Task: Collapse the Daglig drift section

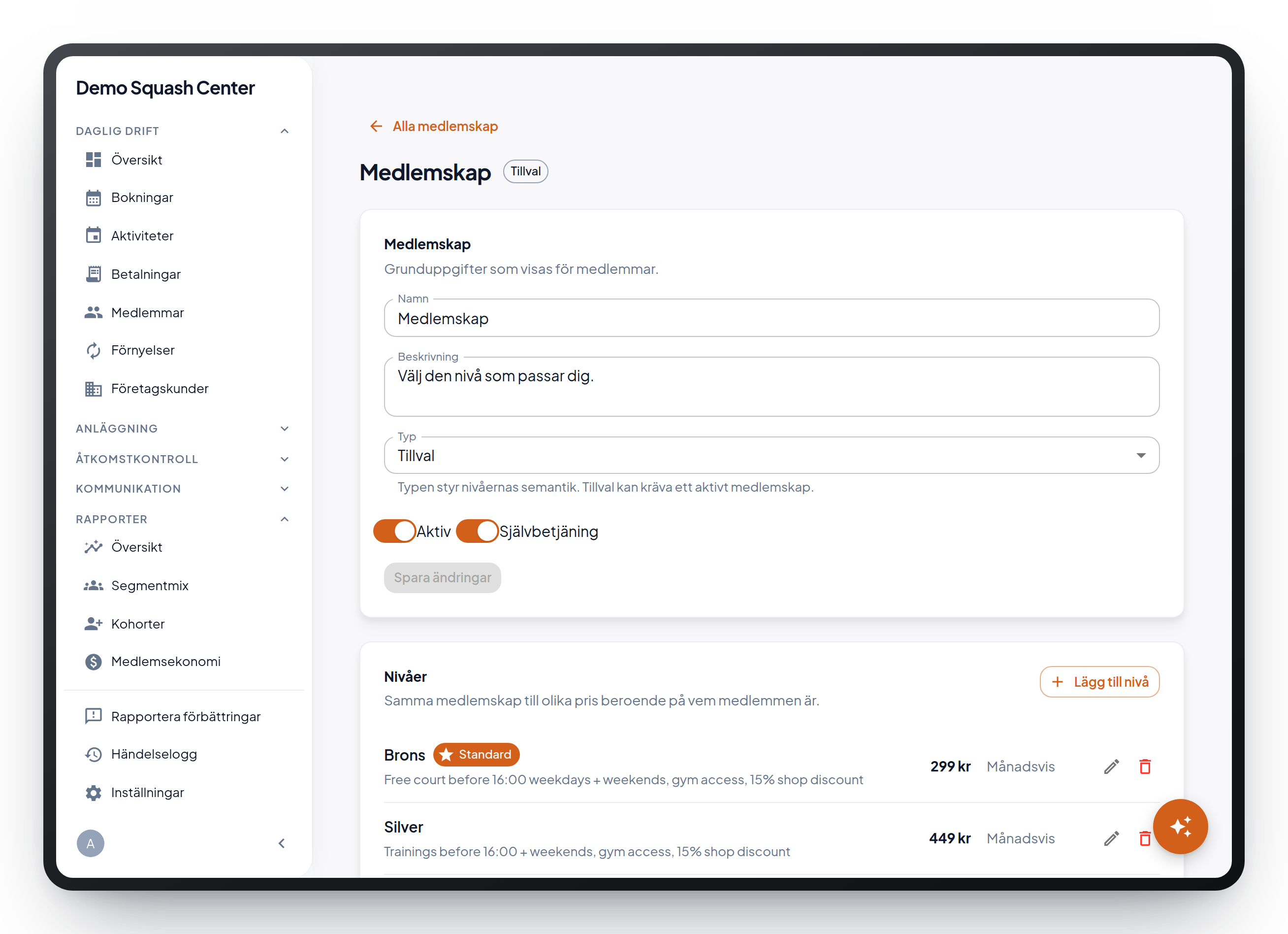Action: [x=182, y=131]
